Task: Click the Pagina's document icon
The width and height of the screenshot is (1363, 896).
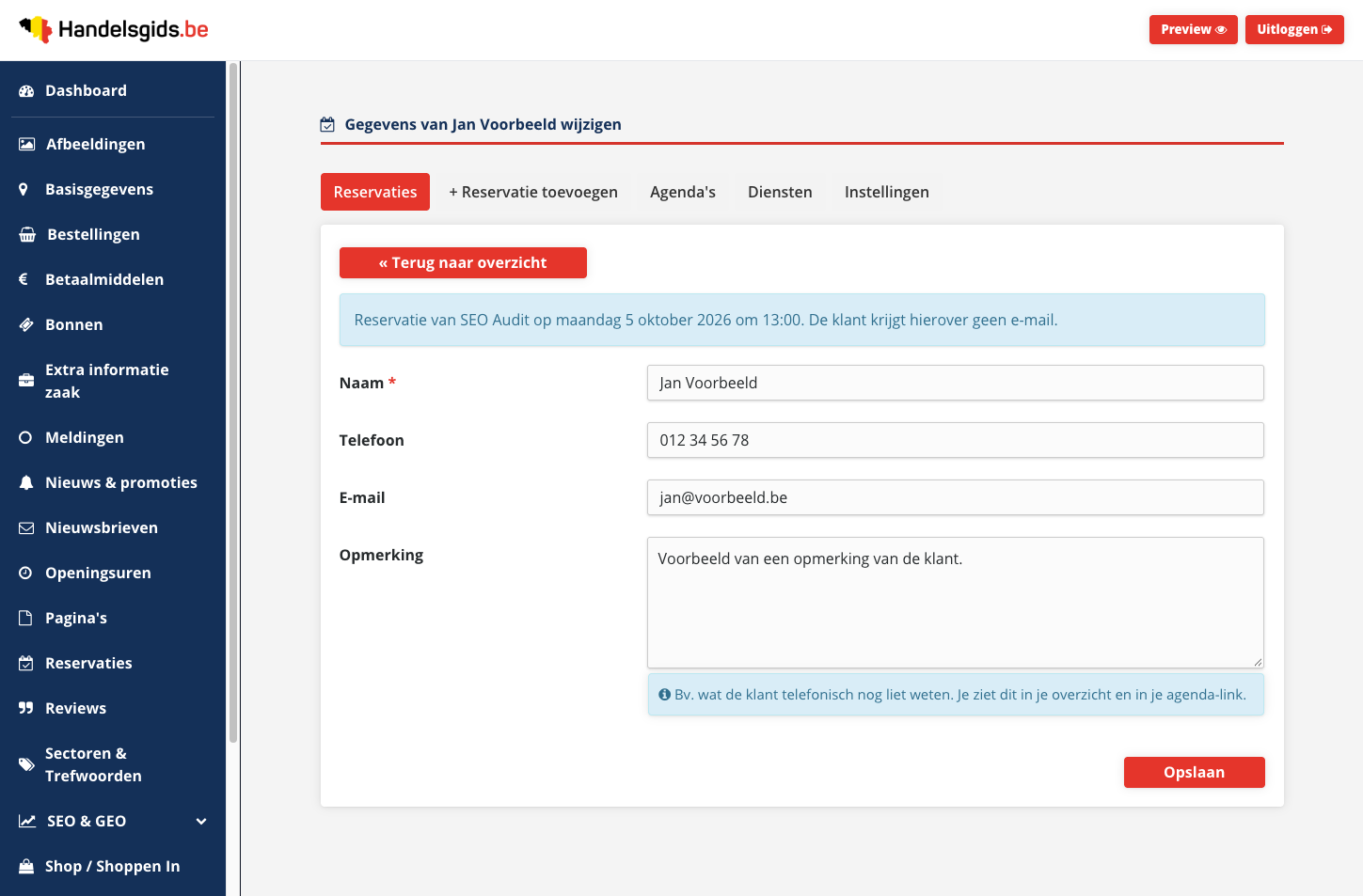Action: point(25,618)
